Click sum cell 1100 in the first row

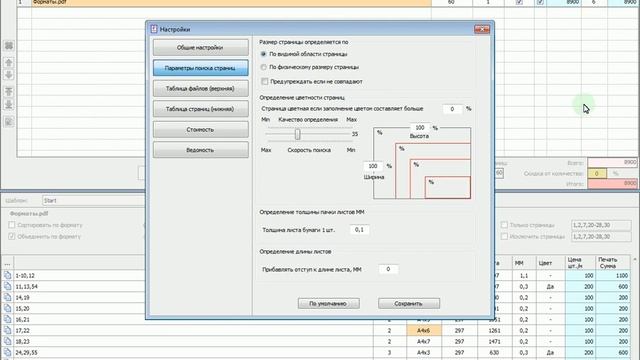click(x=613, y=276)
